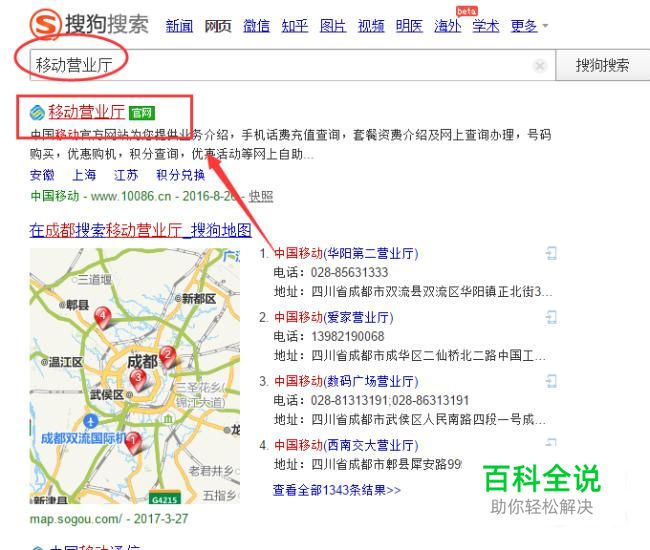
Task: Click the airport icon on the map
Action: click(x=90, y=421)
